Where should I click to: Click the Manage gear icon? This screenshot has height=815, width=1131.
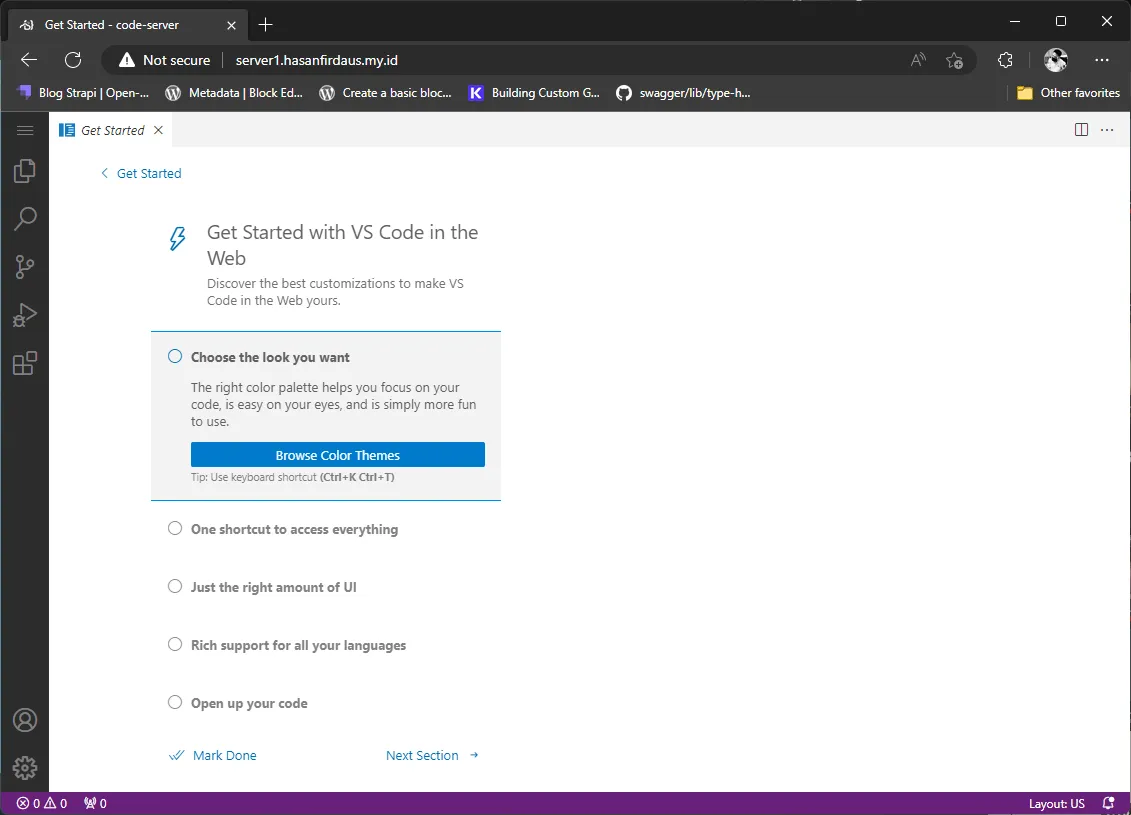[x=25, y=768]
